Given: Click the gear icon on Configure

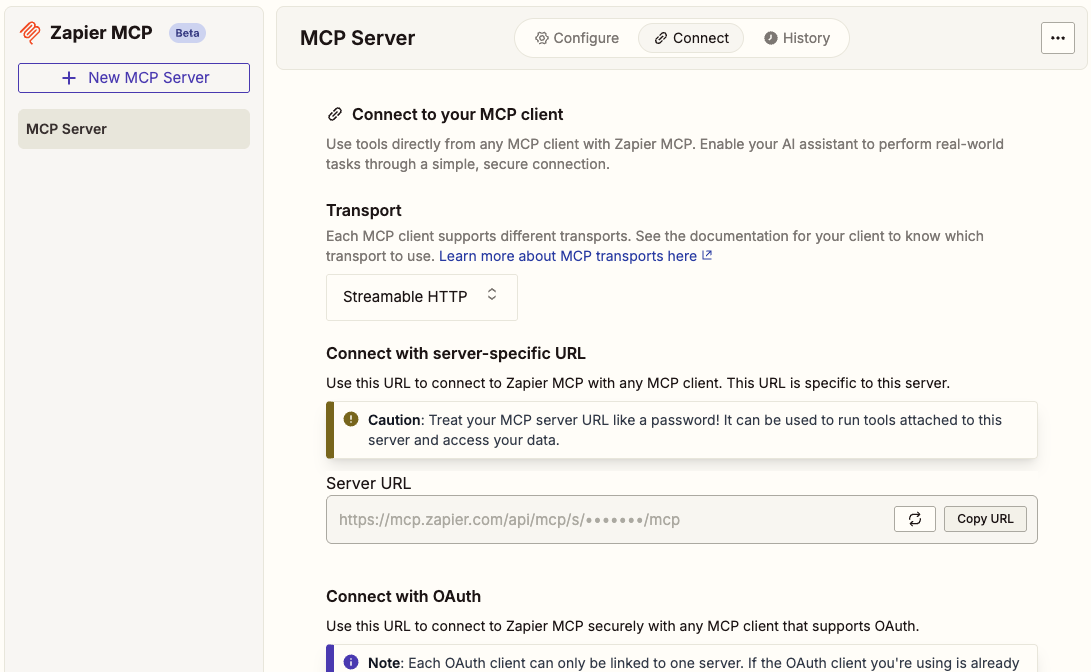Looking at the screenshot, I should 542,38.
